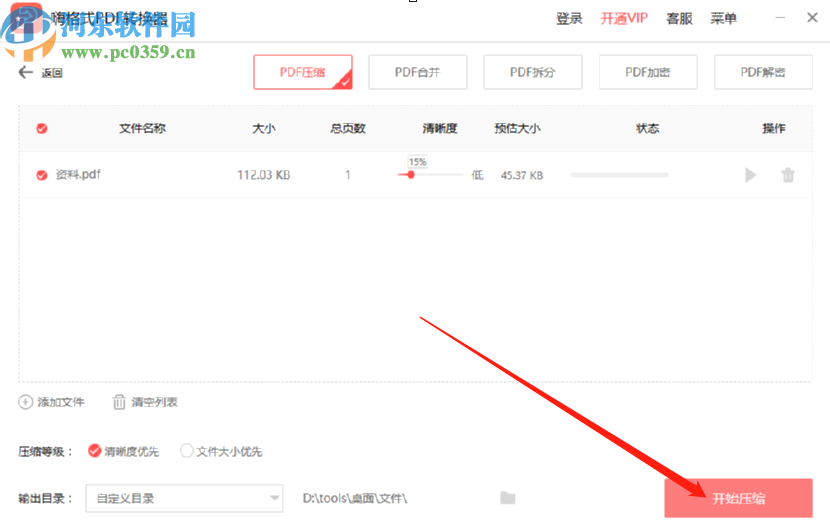Click the 总页数 column header
This screenshot has width=830, height=531.
click(x=348, y=129)
